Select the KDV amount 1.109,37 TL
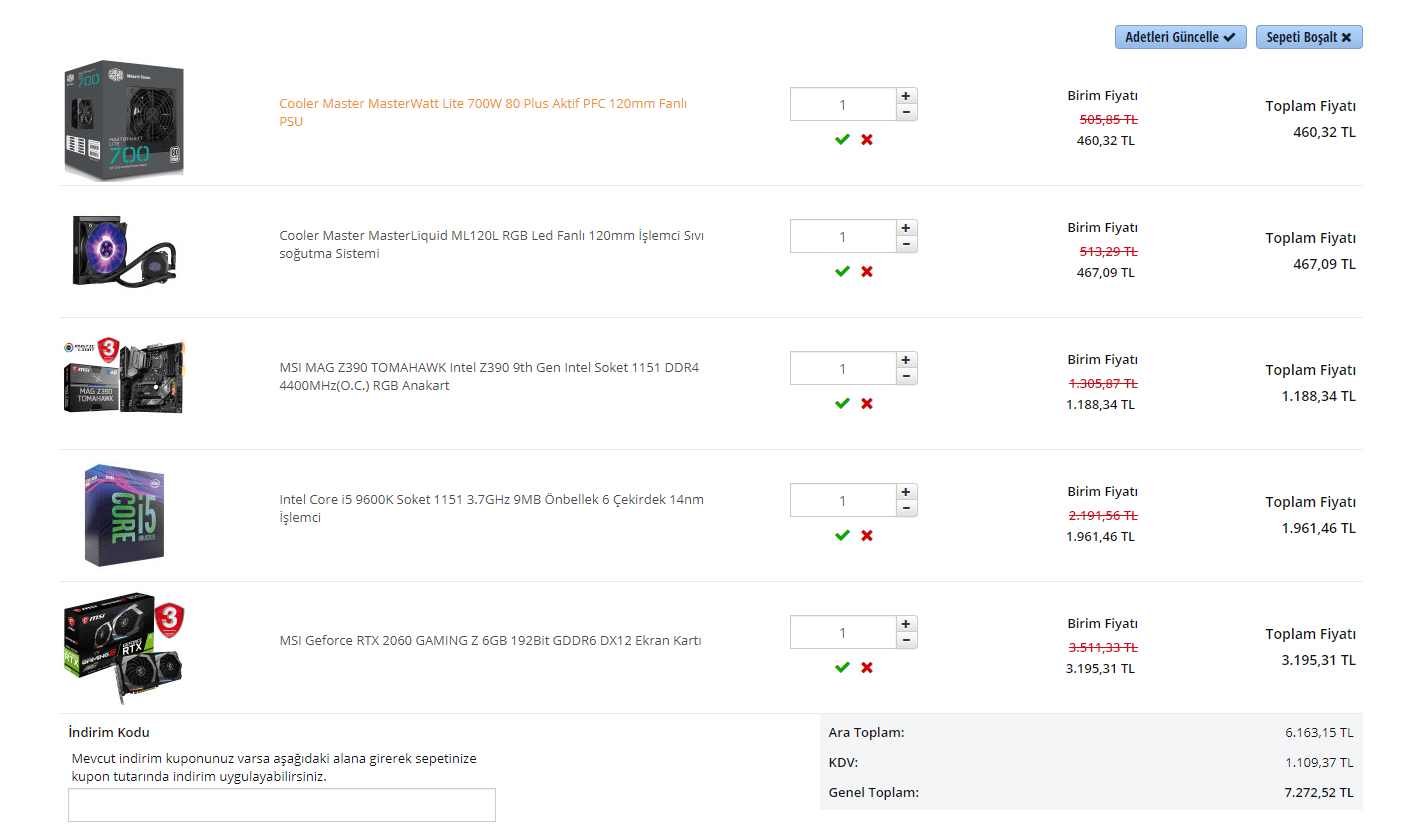1425x826 pixels. [x=1319, y=763]
